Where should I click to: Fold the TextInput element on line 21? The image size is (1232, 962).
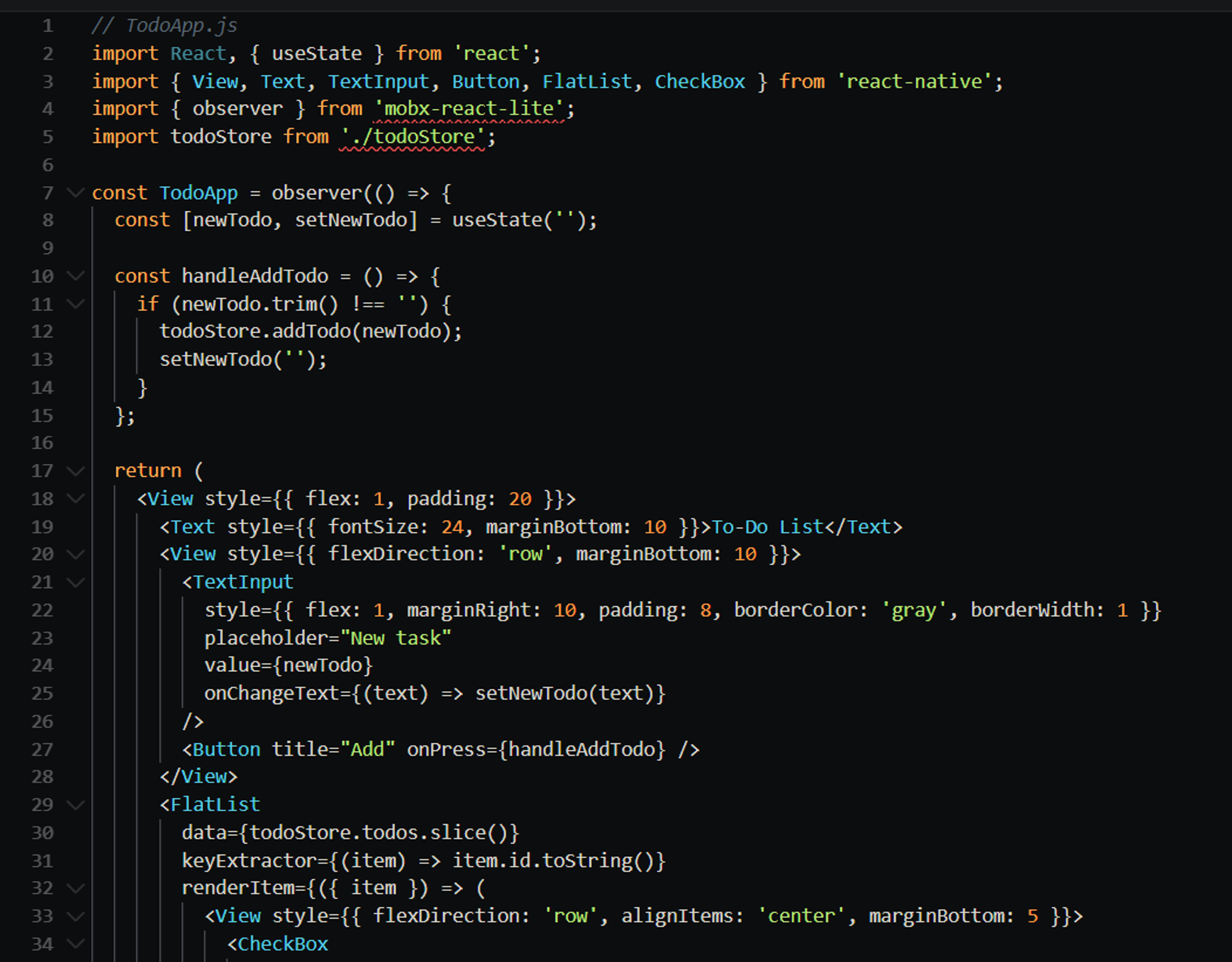tap(75, 582)
